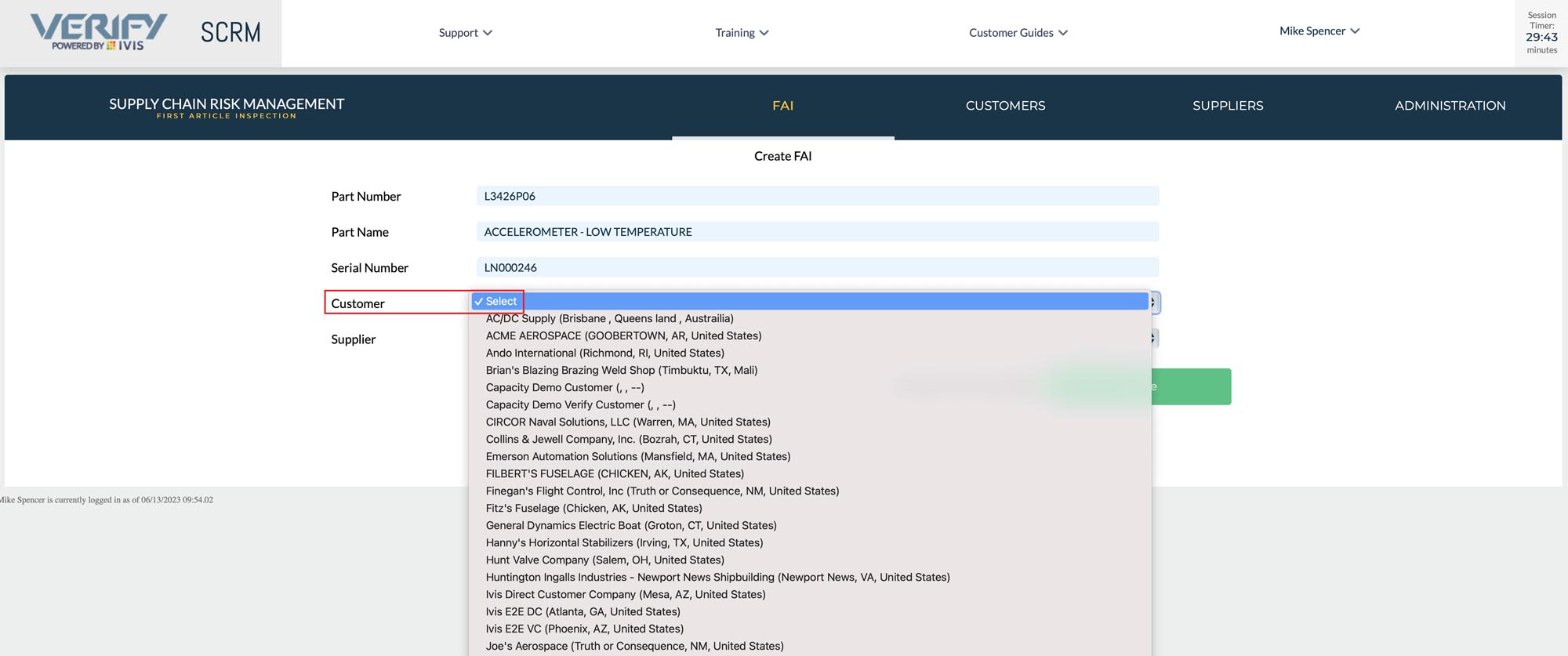Screen dimensions: 1568x656
Task: Select Finegan's Flight Control, Inc
Action: click(811, 491)
